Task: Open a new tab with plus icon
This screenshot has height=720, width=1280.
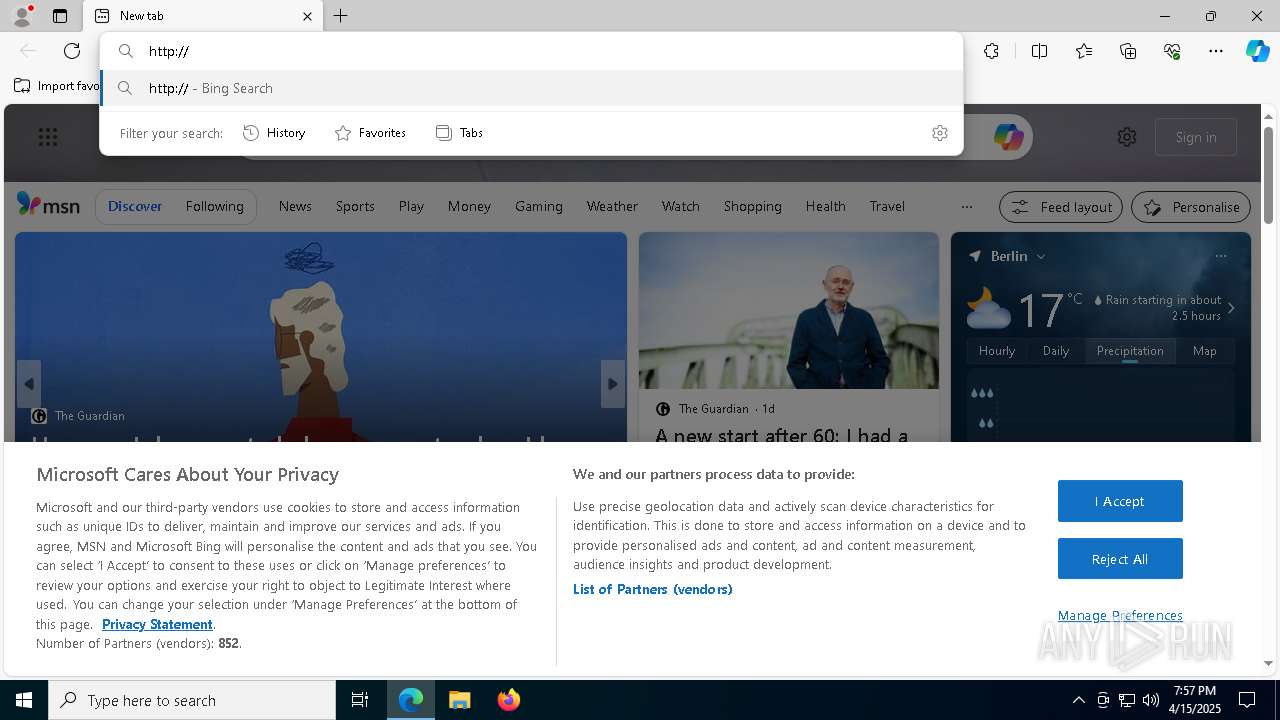Action: point(341,16)
